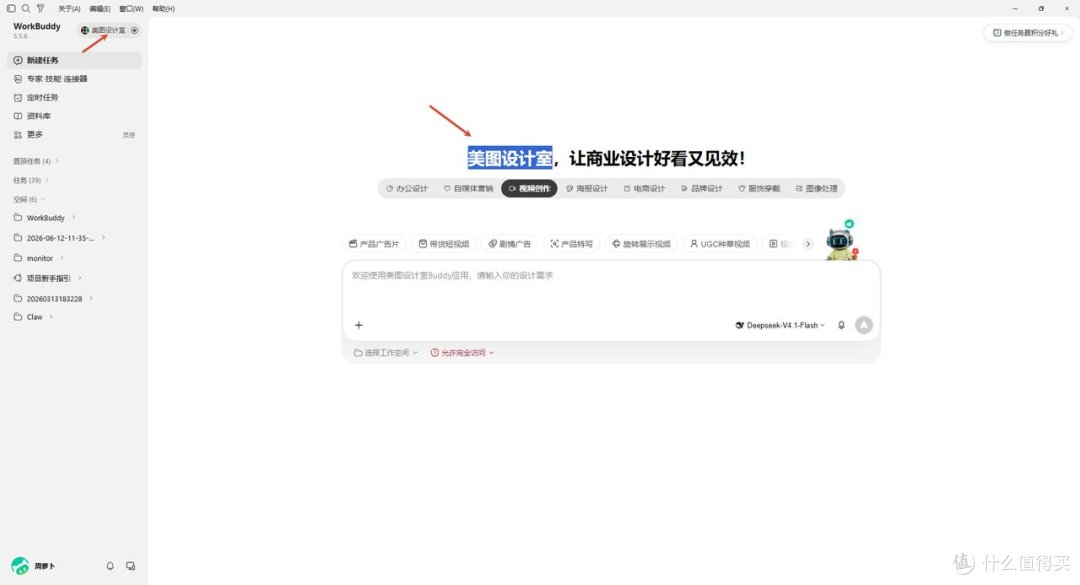The width and height of the screenshot is (1080, 585).
Task: Choose the 产品广告片 preset chip
Action: (374, 244)
